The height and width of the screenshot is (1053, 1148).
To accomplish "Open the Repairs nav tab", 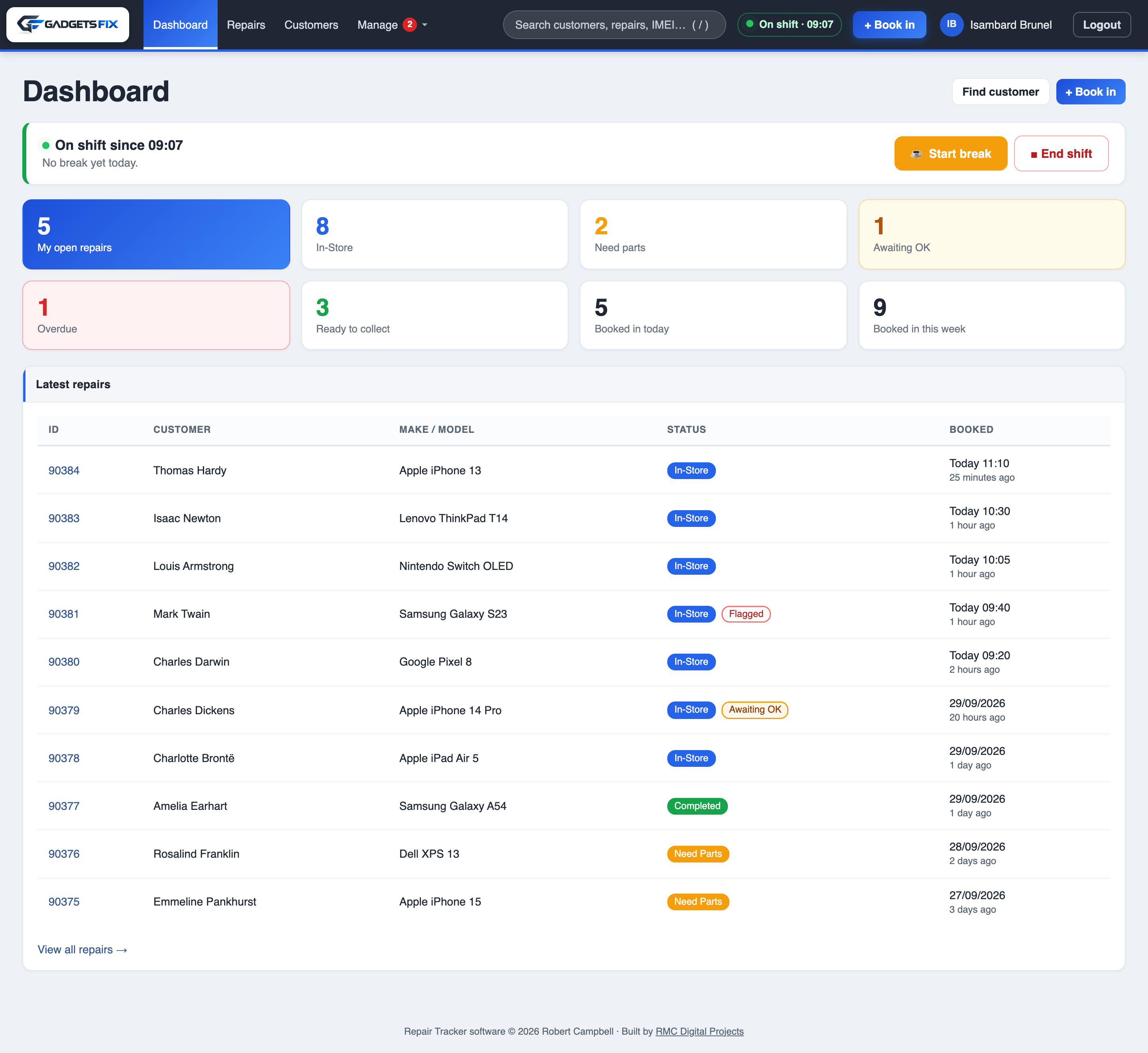I will 246,24.
